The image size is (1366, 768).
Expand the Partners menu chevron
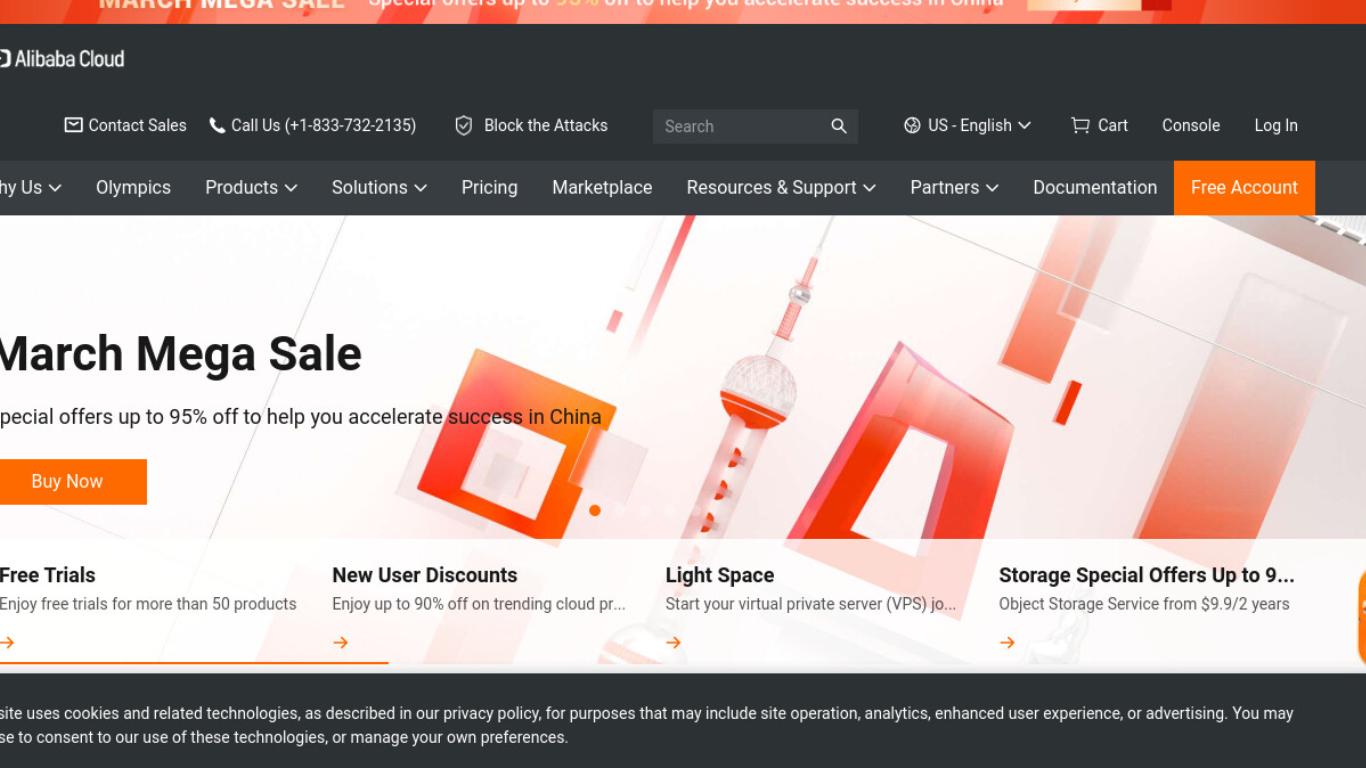pyautogui.click(x=992, y=188)
